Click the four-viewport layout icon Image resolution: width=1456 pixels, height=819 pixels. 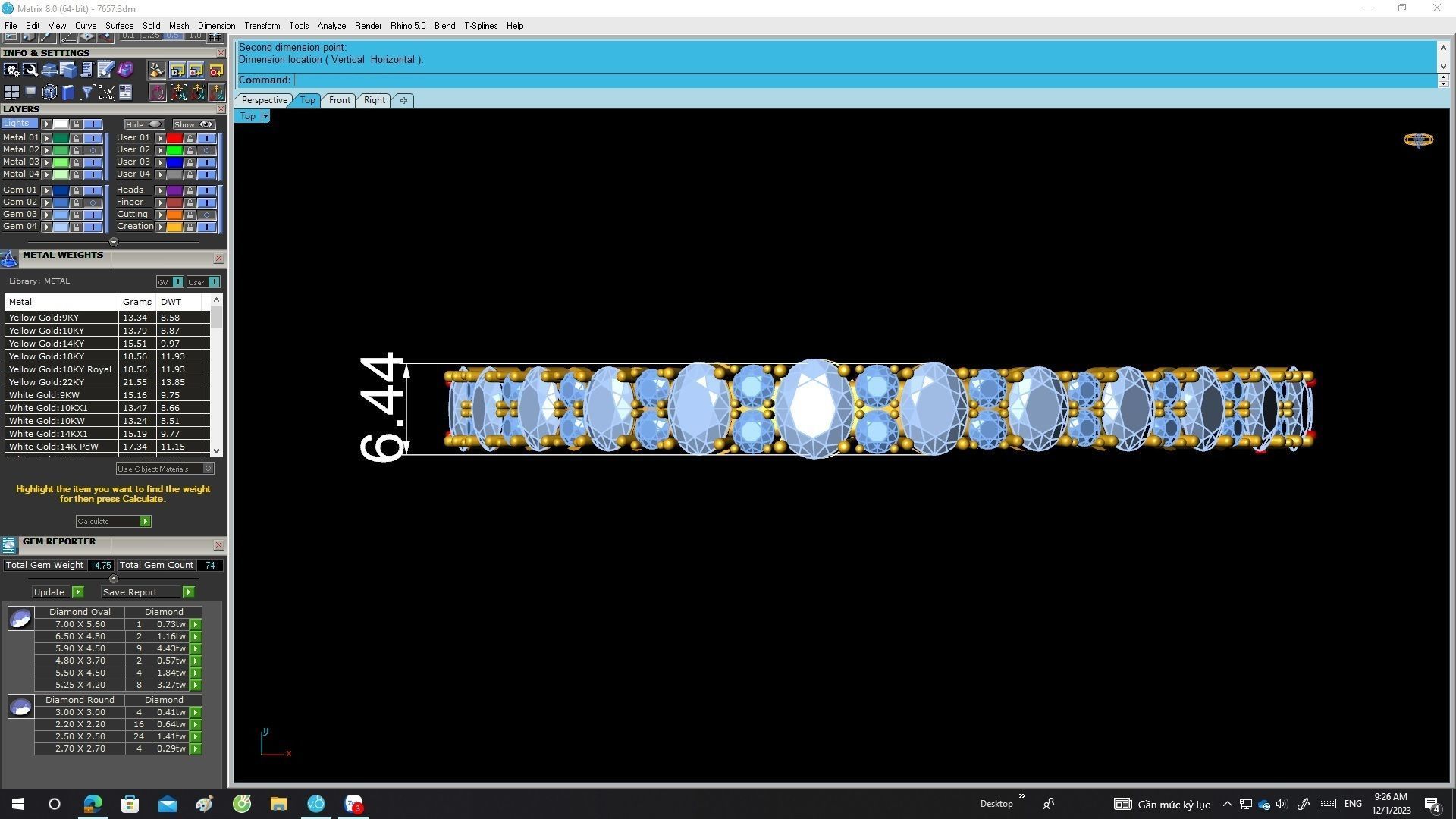coord(11,93)
